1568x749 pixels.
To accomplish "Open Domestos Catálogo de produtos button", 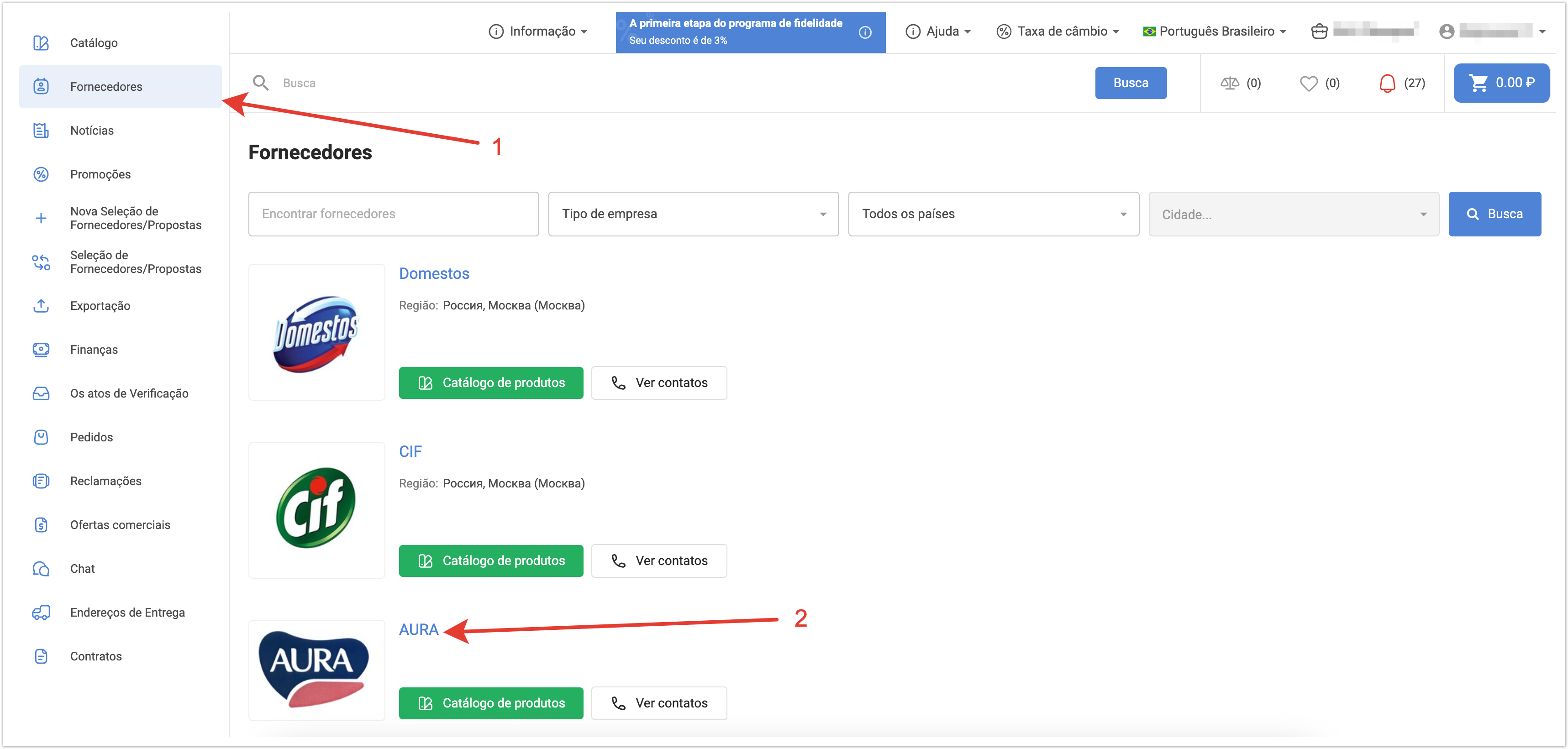I will pyautogui.click(x=490, y=382).
